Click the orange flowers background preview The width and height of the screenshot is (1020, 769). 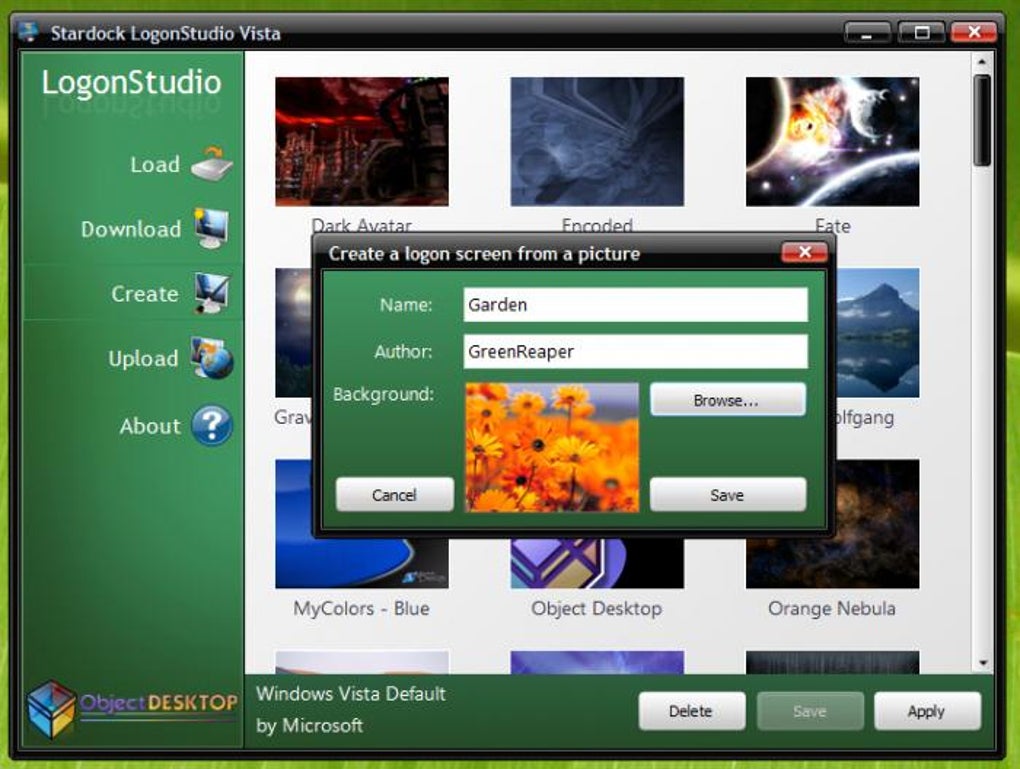pyautogui.click(x=552, y=447)
